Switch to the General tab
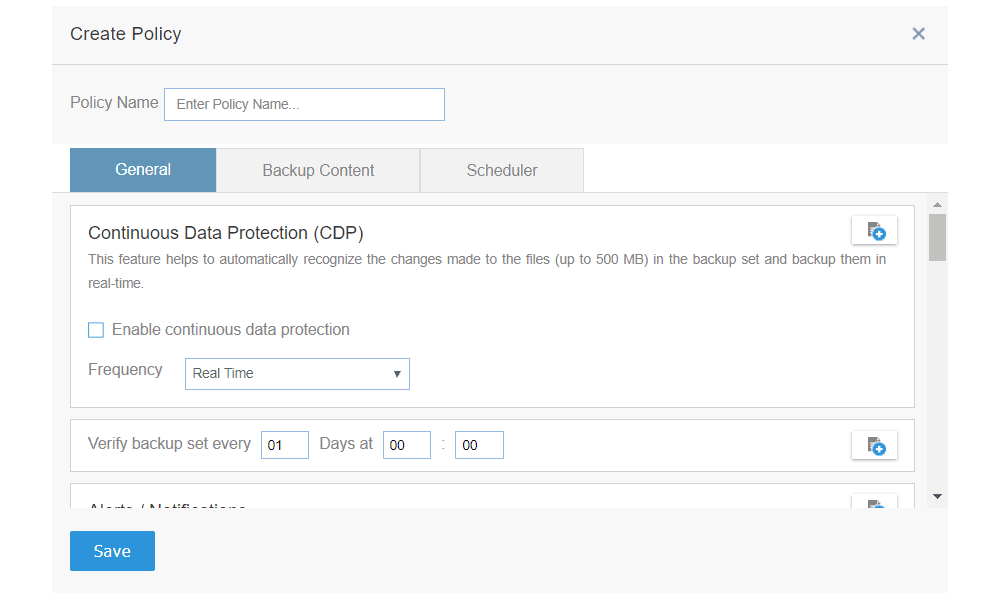Screen dimensions: 1000x600 click(x=143, y=170)
